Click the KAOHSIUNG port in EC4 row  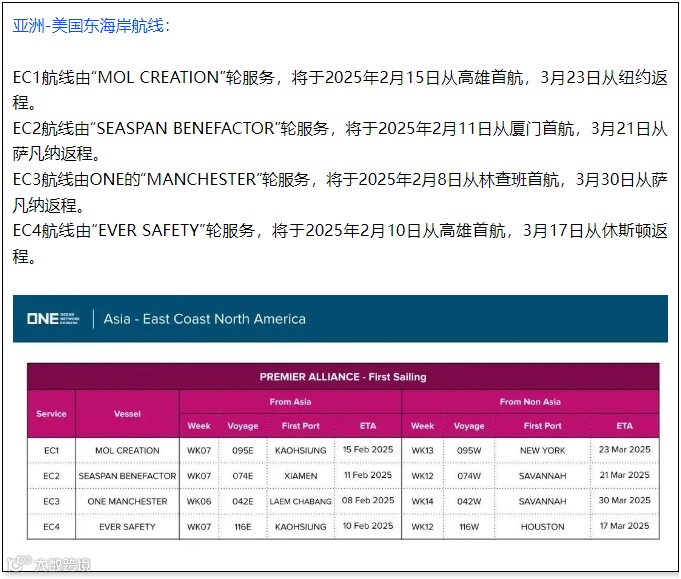301,526
